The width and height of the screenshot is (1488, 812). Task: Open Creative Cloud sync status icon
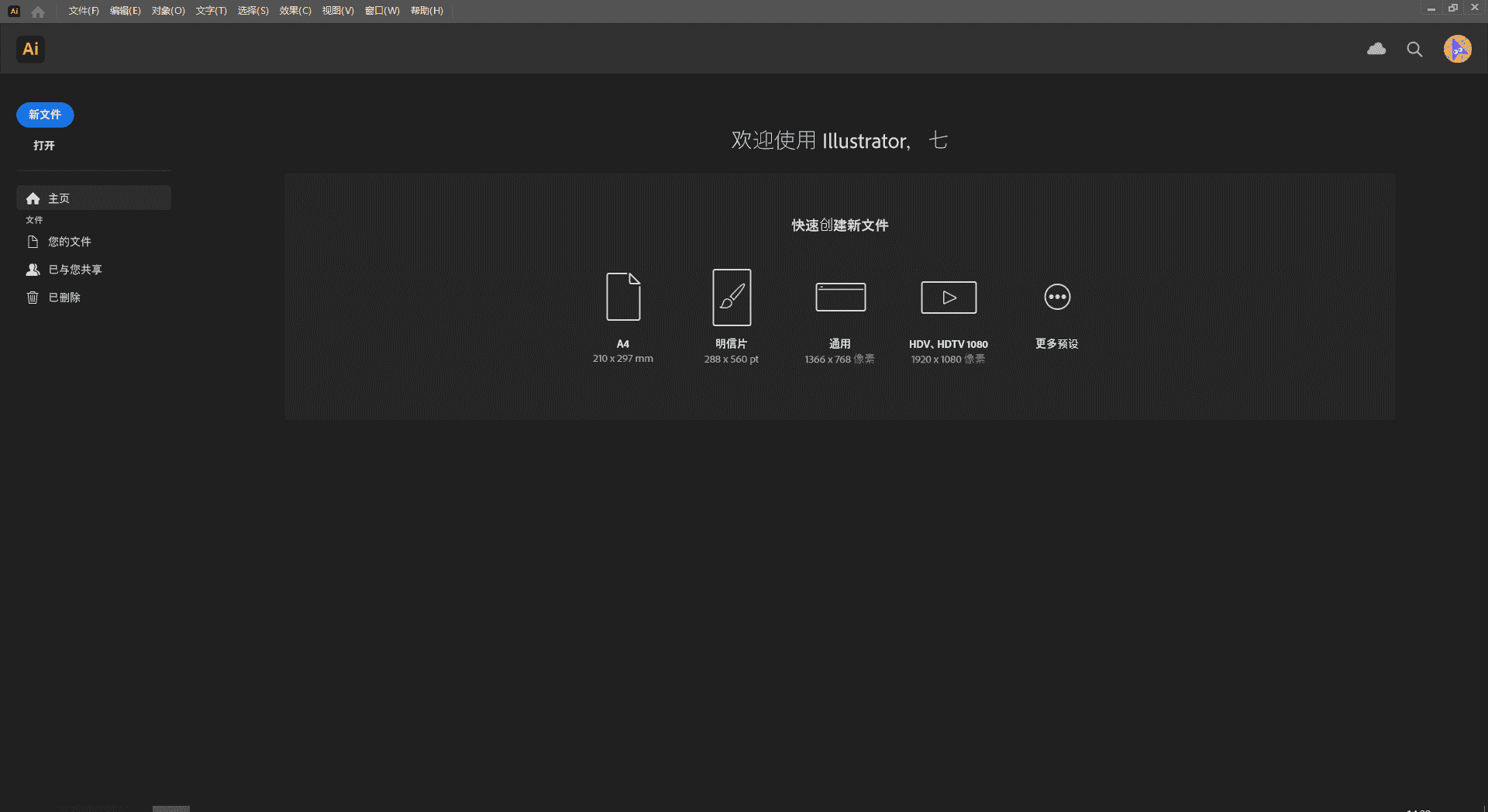click(1376, 49)
